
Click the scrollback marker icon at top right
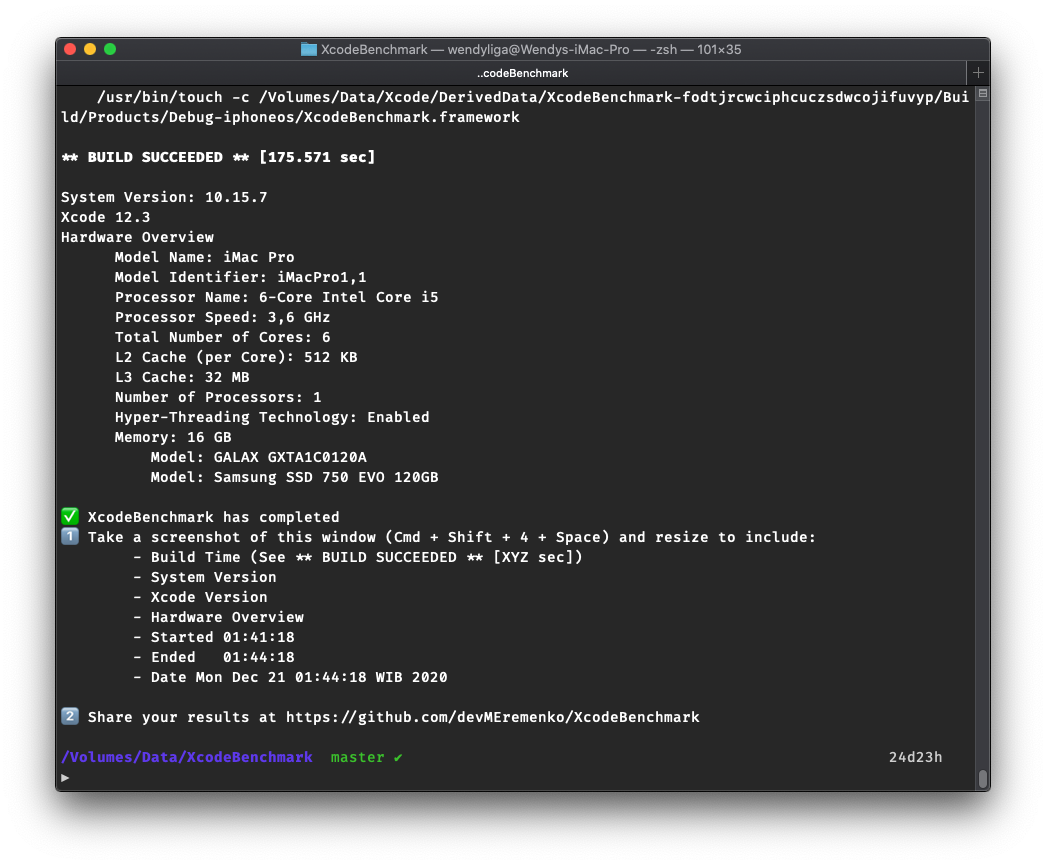pos(983,93)
